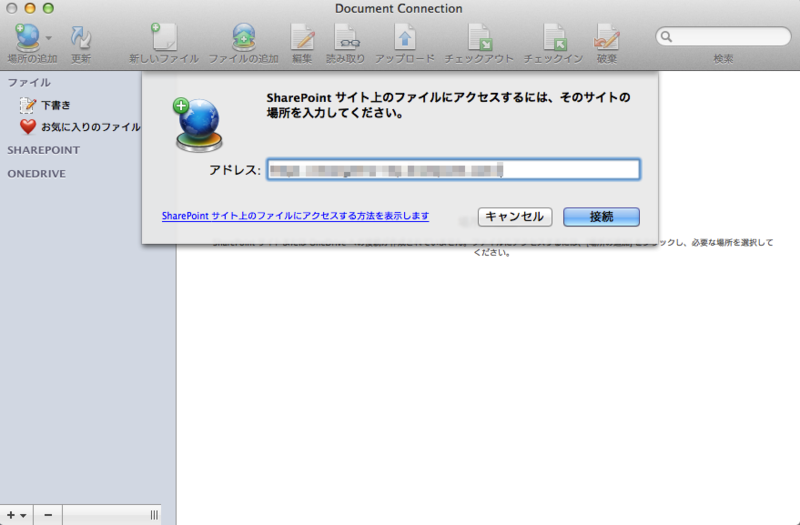Click the minus remove button at sidebar bottom
The image size is (800, 525).
click(48, 515)
